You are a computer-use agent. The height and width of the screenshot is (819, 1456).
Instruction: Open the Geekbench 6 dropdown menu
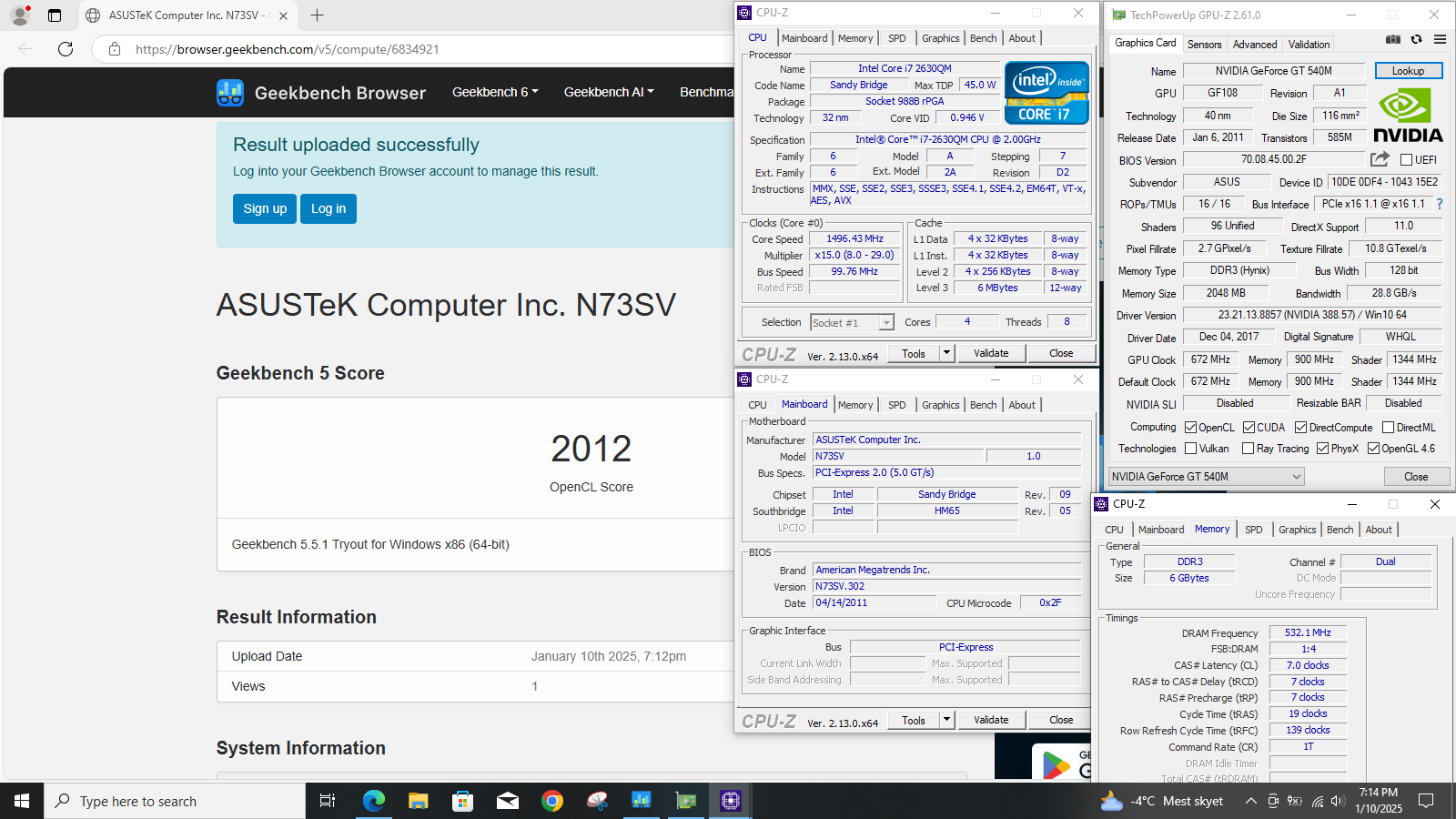coord(495,92)
